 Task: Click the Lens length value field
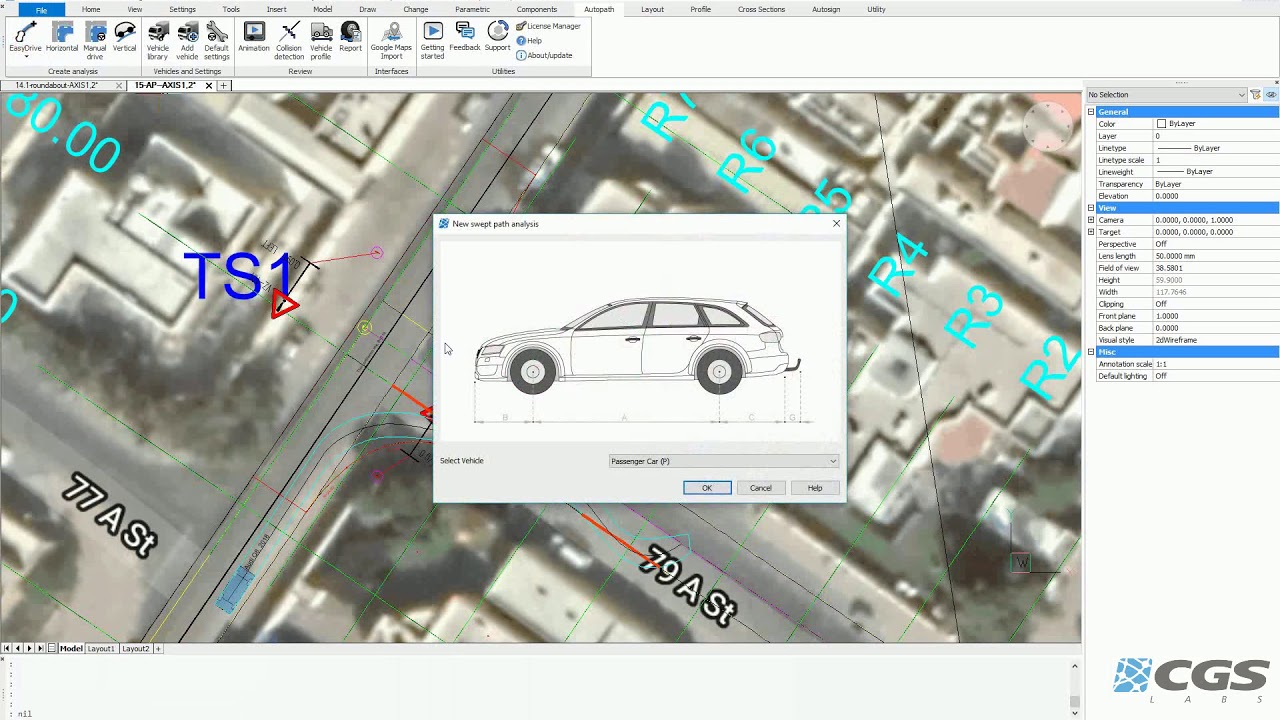point(1215,256)
